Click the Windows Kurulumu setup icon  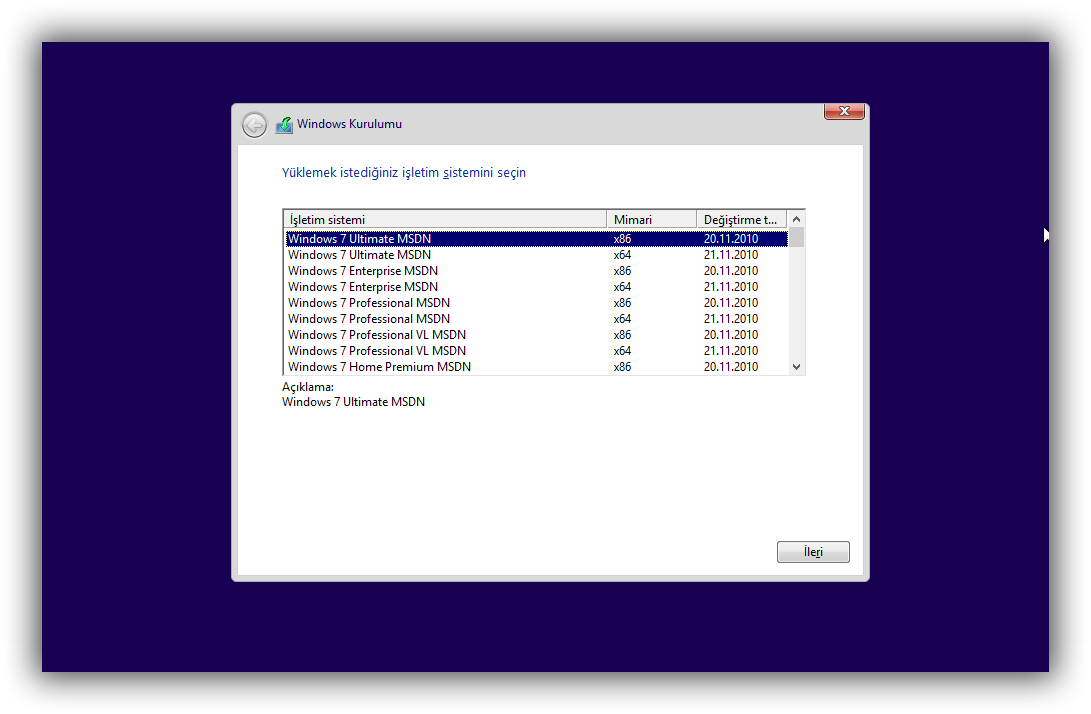284,125
